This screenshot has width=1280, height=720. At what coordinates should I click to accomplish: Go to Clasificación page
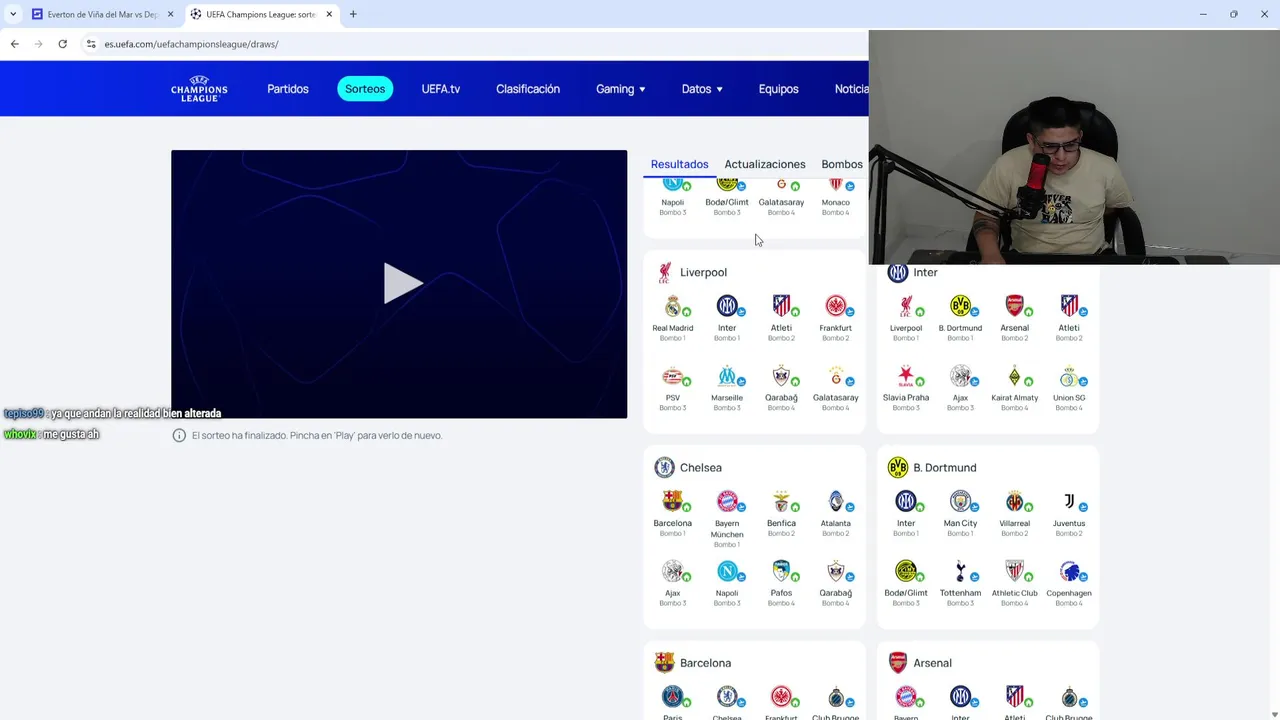tap(528, 89)
